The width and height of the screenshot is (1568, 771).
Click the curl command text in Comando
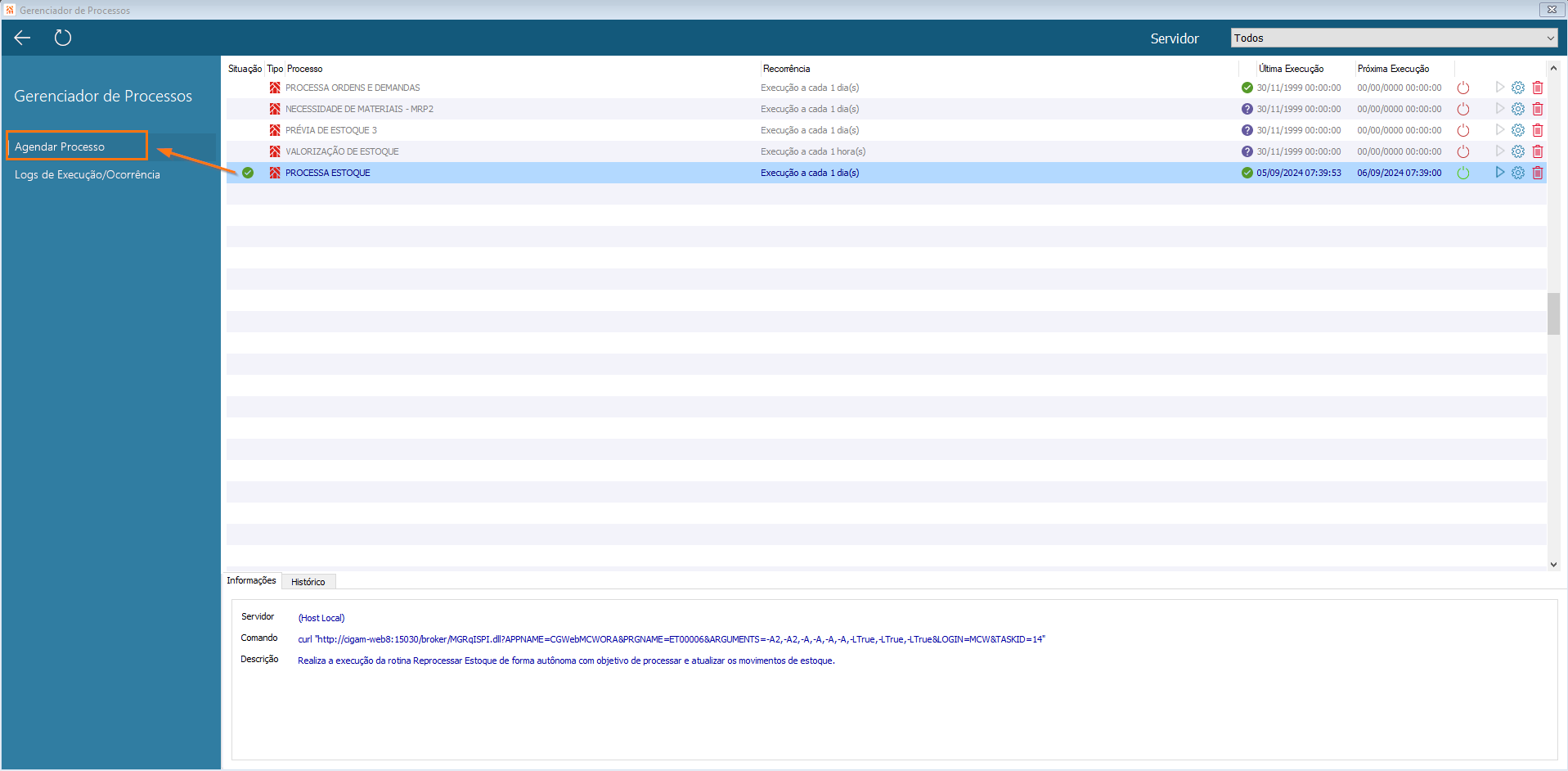pyautogui.click(x=672, y=639)
